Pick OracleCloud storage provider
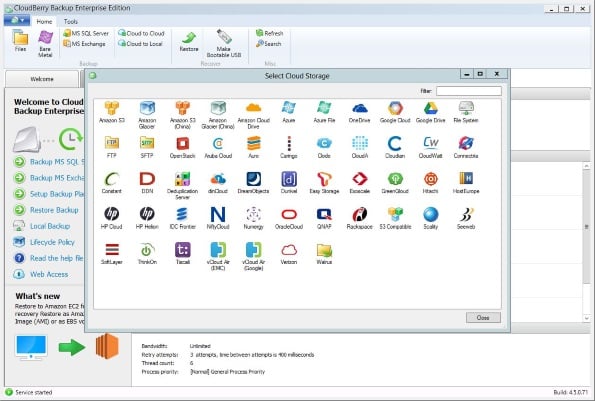The height and width of the screenshot is (401, 595). (288, 218)
